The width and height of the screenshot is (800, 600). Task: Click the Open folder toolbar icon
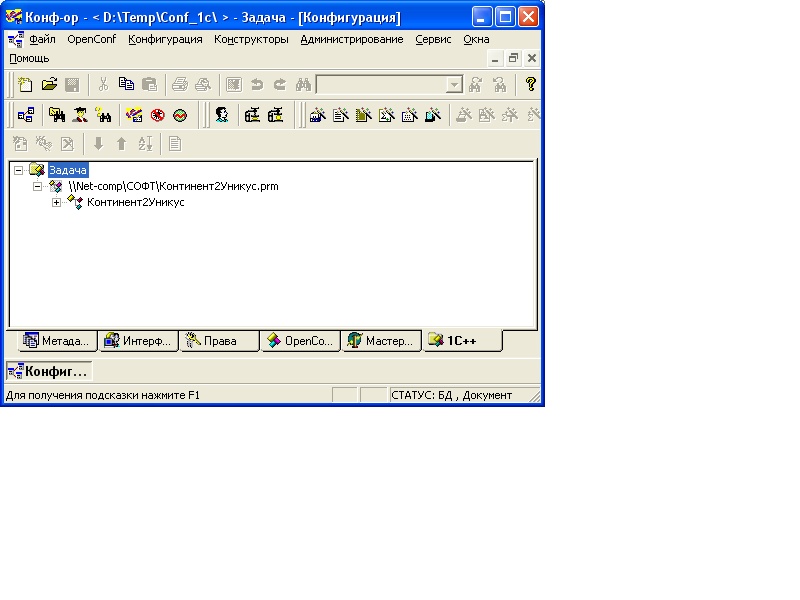[48, 85]
